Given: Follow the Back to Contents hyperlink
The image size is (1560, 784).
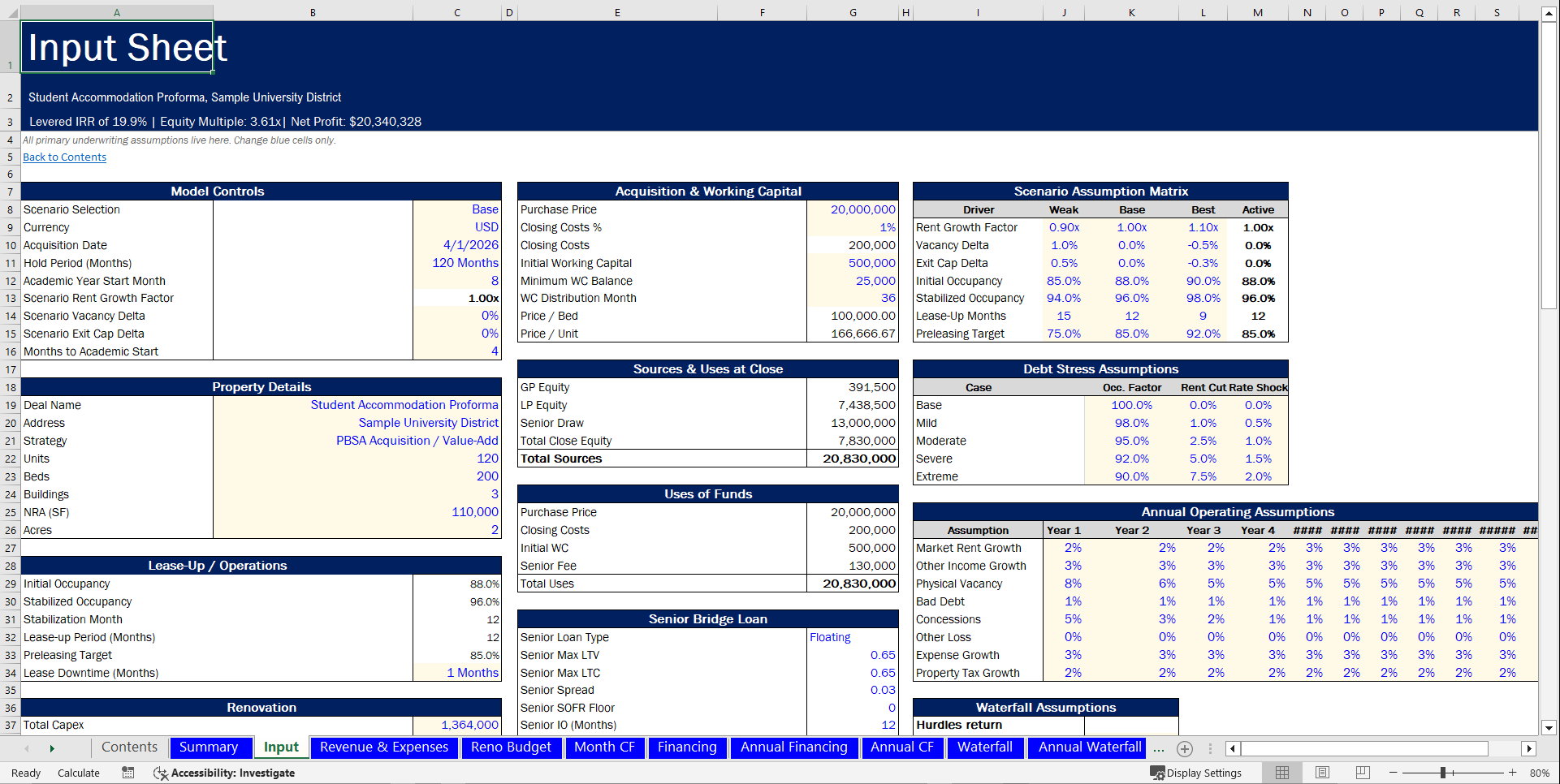Looking at the screenshot, I should [64, 157].
